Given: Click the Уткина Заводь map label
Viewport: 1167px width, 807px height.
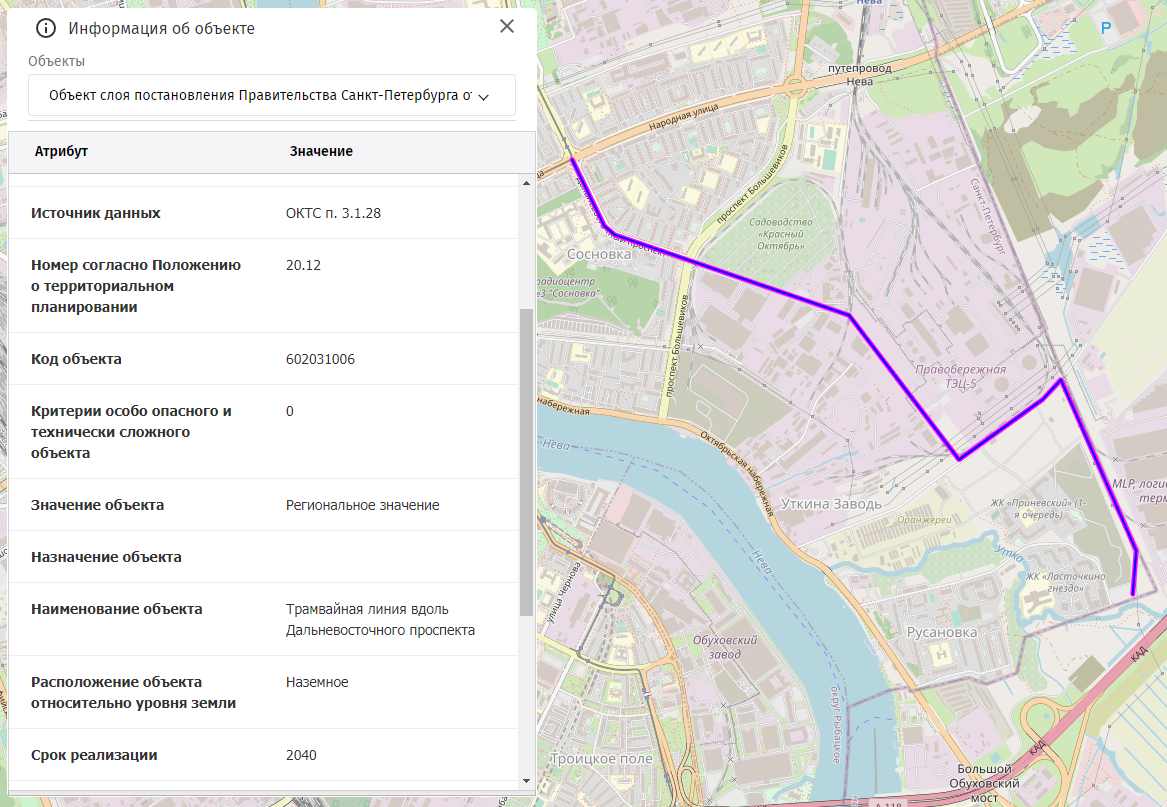Looking at the screenshot, I should 831,503.
